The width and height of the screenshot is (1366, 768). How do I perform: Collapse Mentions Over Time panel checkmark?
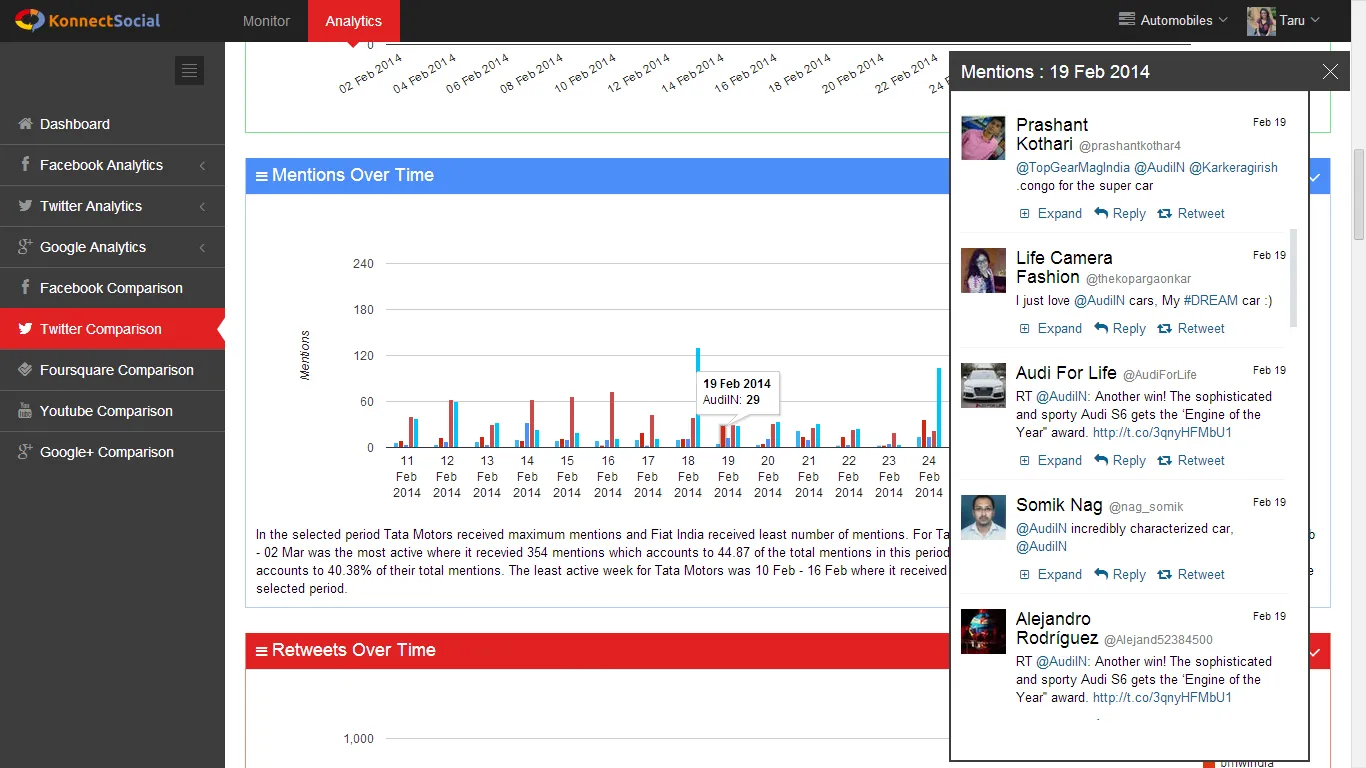[x=1315, y=177]
